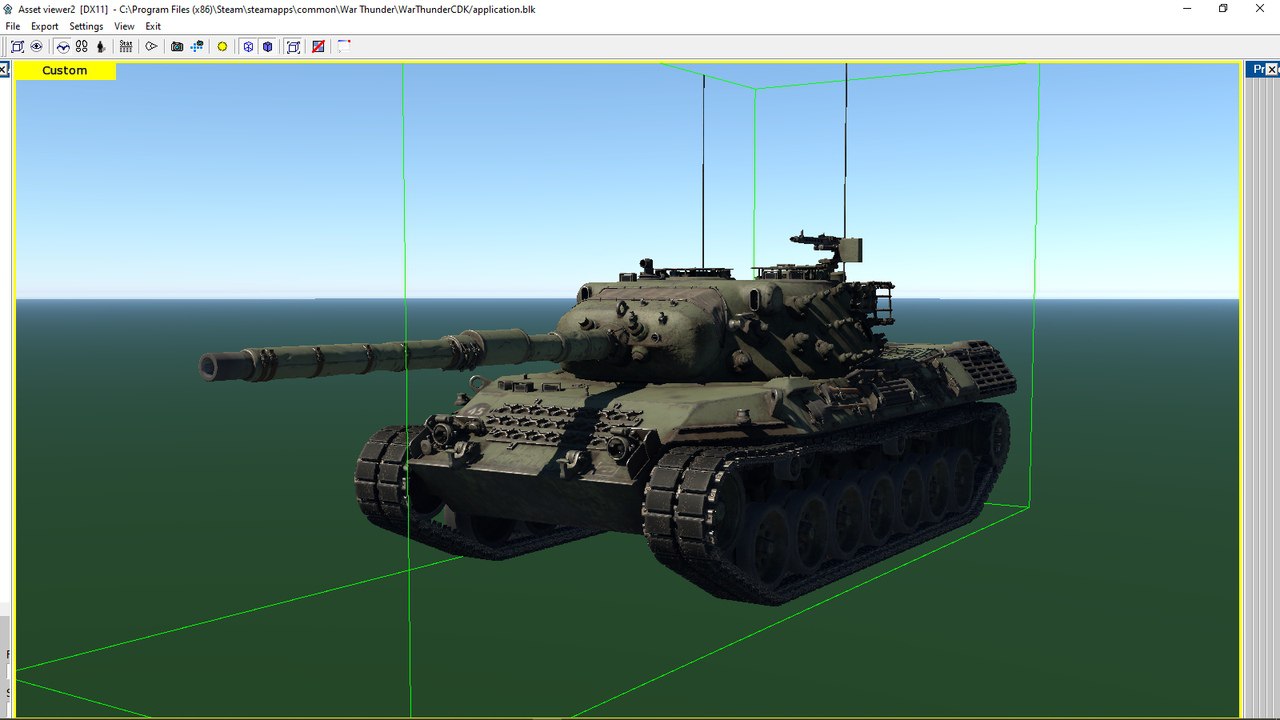Toggle the solid blue cube view button
1280x720 pixels.
pyautogui.click(x=268, y=47)
